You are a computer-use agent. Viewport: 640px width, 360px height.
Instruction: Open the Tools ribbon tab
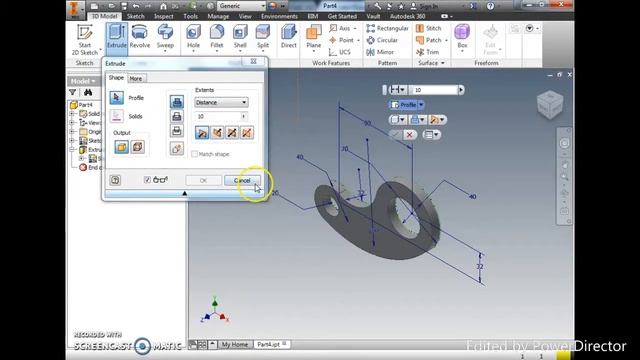[x=190, y=16]
